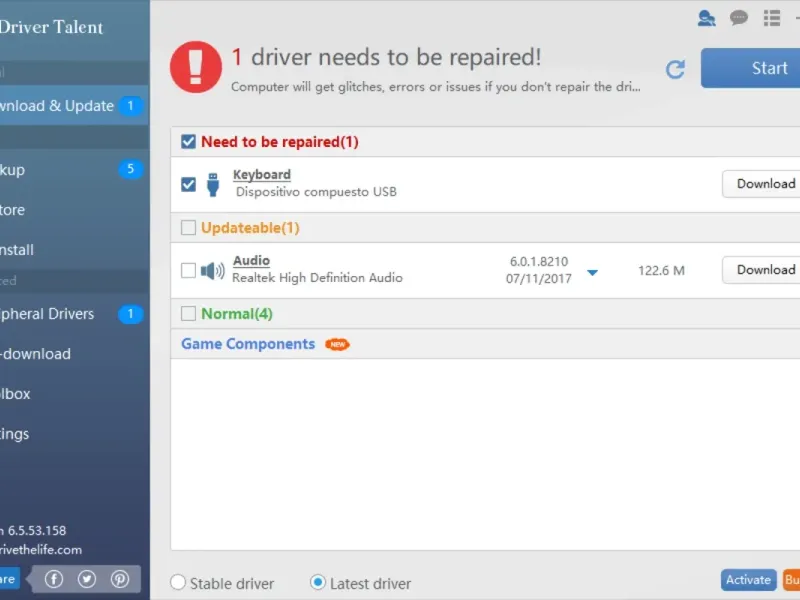Screen dimensions: 800x600
Task: Share on Pinterest icon
Action: click(120, 579)
